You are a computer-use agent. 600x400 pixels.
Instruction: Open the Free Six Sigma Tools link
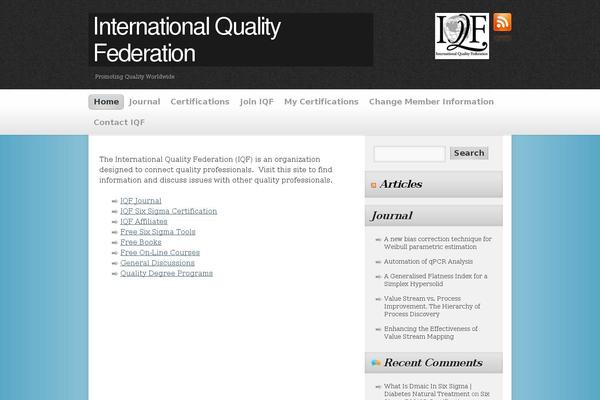158,232
